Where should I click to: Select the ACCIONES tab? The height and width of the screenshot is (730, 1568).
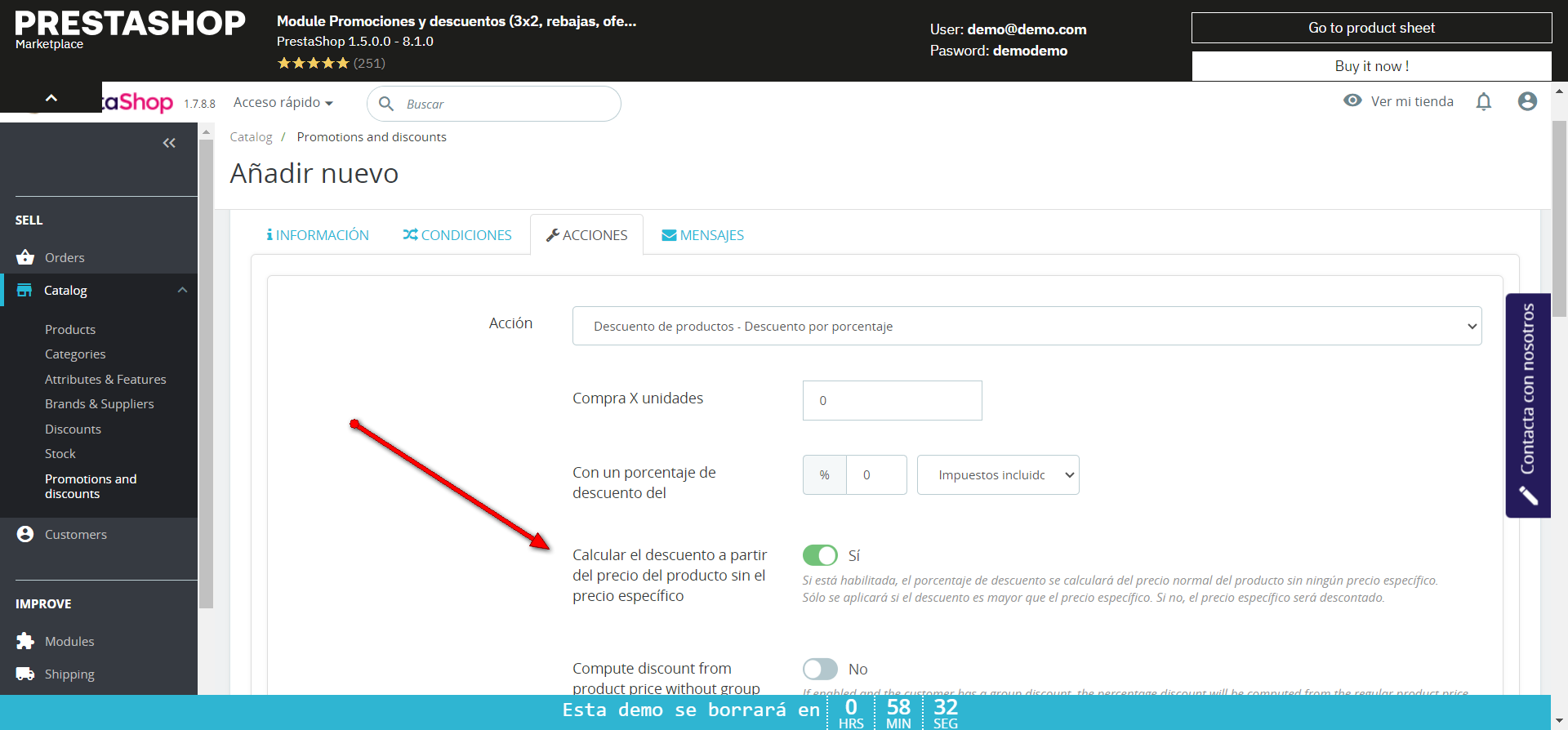coord(586,235)
